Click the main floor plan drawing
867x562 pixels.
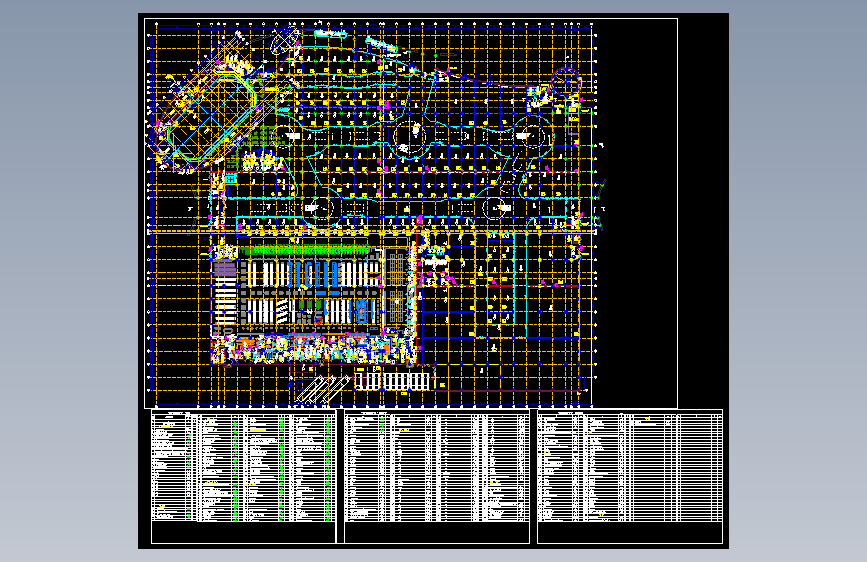(x=411, y=214)
